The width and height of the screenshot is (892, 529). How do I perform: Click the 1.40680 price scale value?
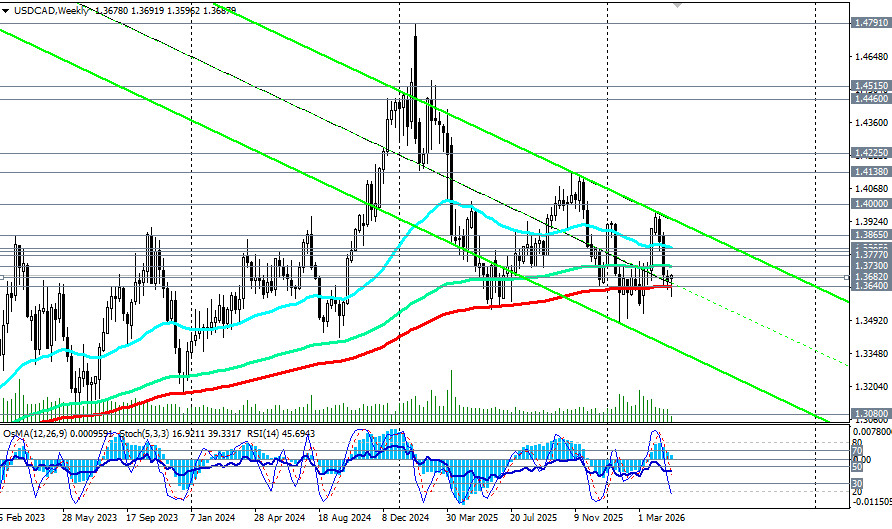(x=872, y=188)
